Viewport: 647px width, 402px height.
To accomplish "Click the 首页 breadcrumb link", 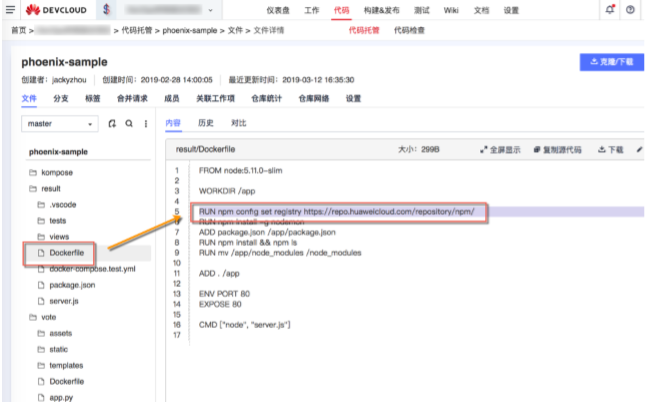I will [x=19, y=30].
